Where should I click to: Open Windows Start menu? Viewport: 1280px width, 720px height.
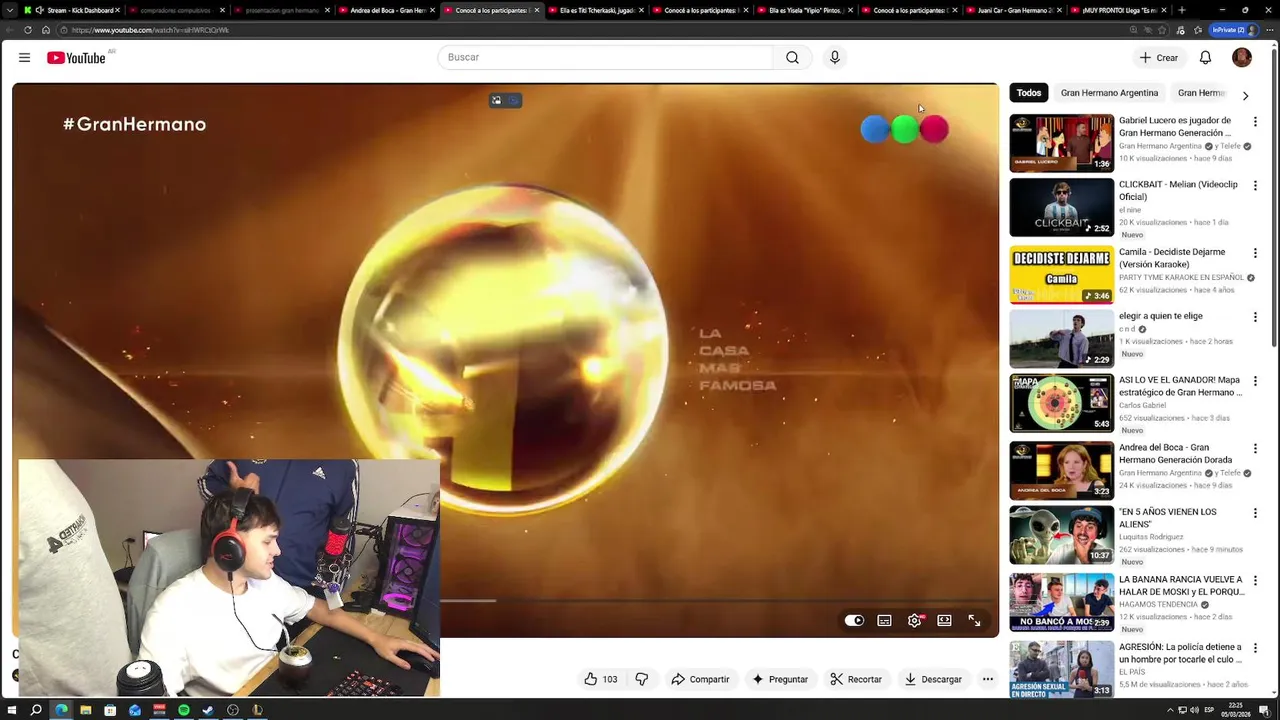pos(11,710)
